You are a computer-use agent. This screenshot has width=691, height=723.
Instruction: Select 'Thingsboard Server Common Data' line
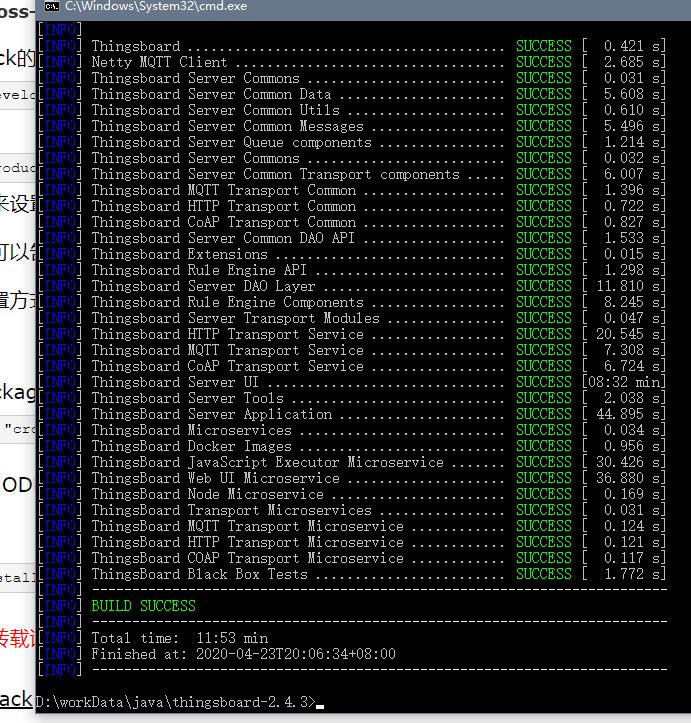pos(352,94)
